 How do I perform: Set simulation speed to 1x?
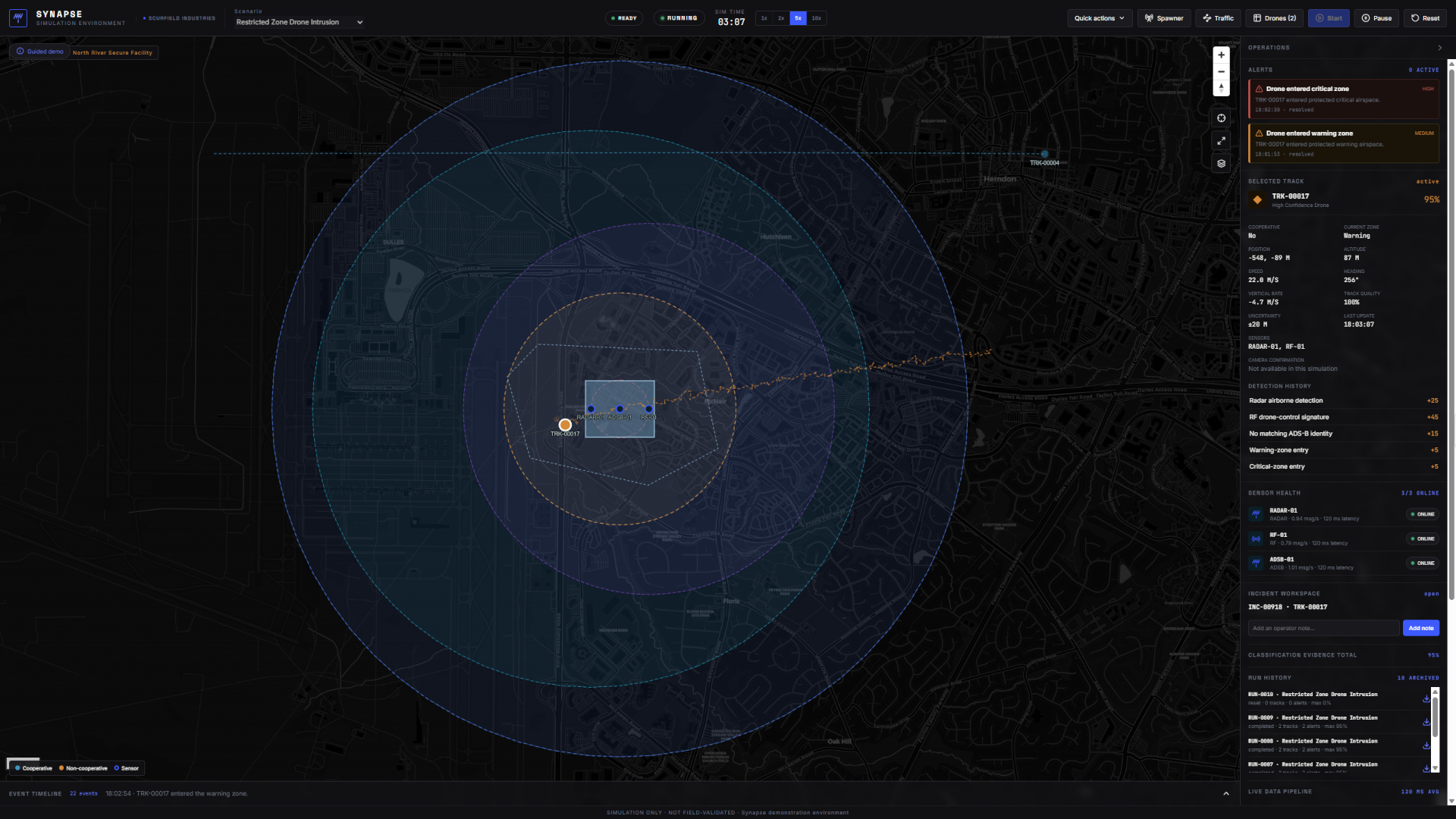coord(764,18)
